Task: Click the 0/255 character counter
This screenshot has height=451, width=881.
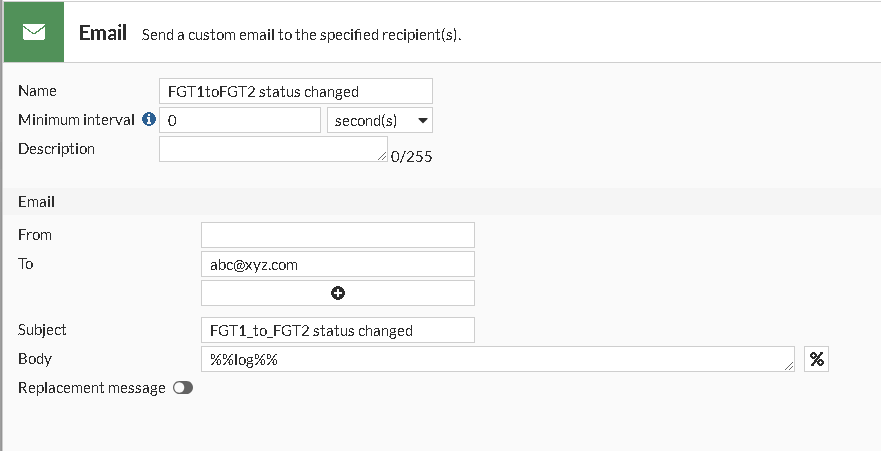Action: tap(412, 157)
